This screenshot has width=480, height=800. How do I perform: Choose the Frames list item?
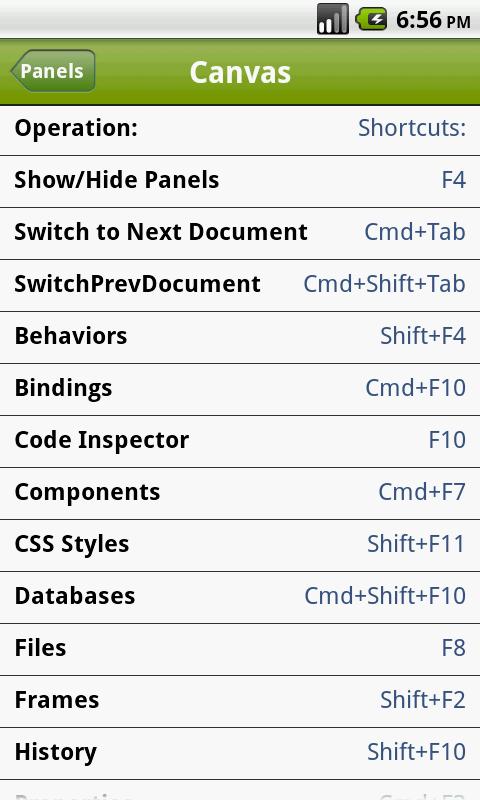pyautogui.click(x=240, y=702)
